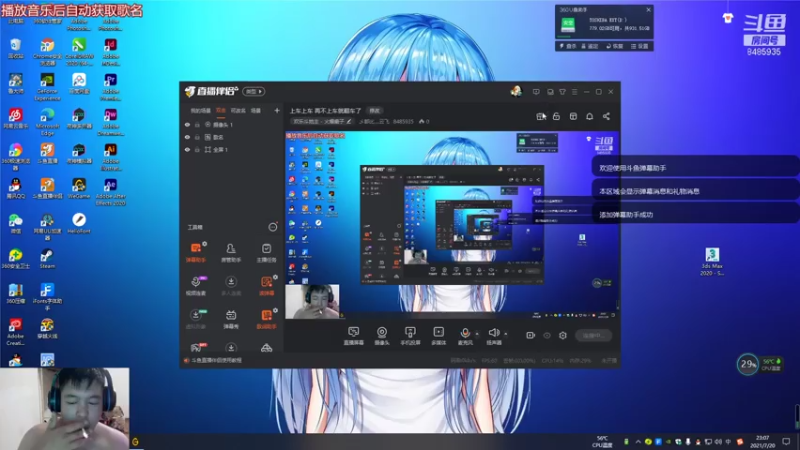Click the webcam thumbnail in the preview

click(312, 302)
